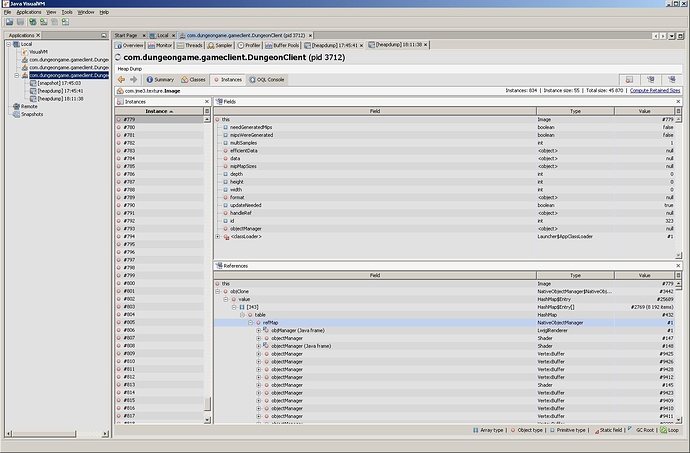690x453 pixels.
Task: Collapse the [343] array reference node
Action: tap(234, 307)
